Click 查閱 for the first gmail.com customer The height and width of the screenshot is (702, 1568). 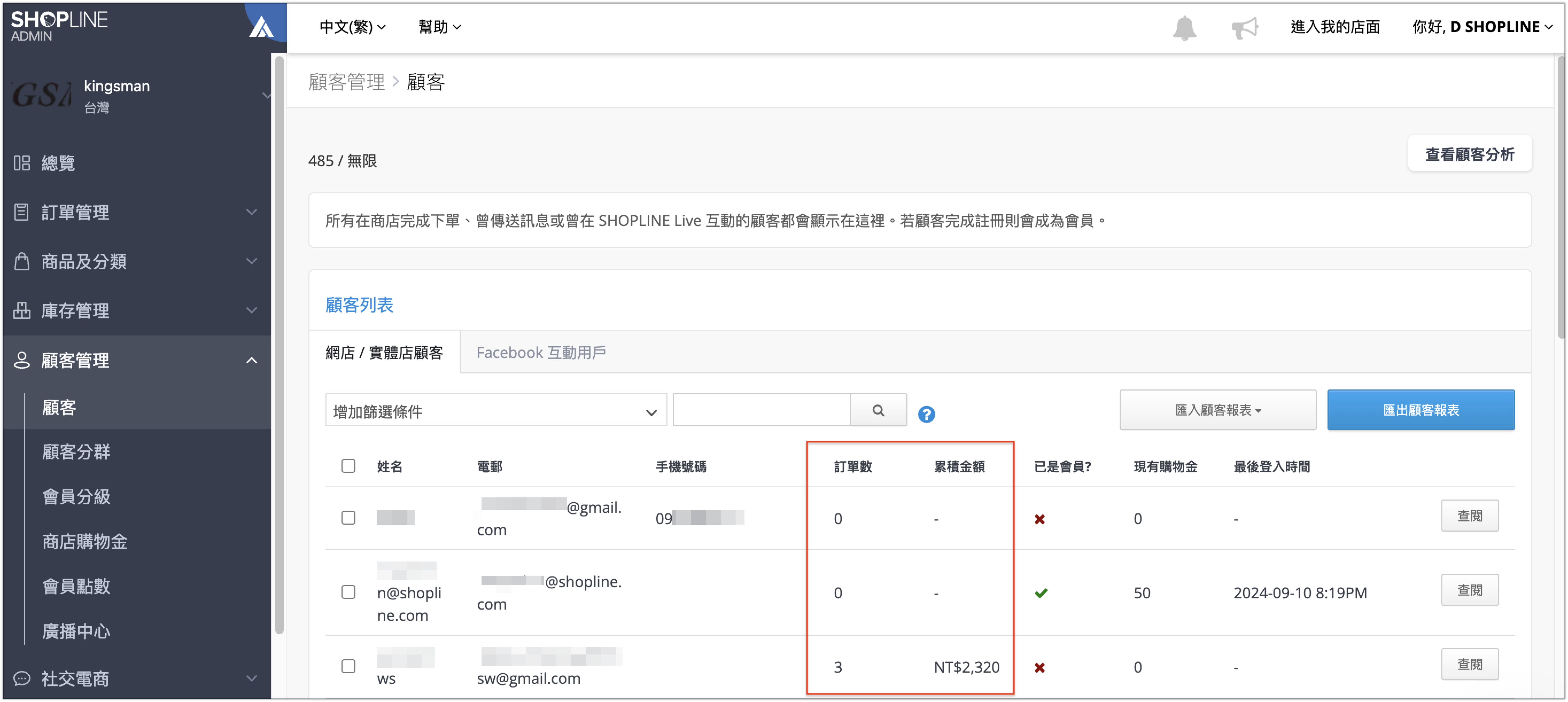tap(1469, 516)
